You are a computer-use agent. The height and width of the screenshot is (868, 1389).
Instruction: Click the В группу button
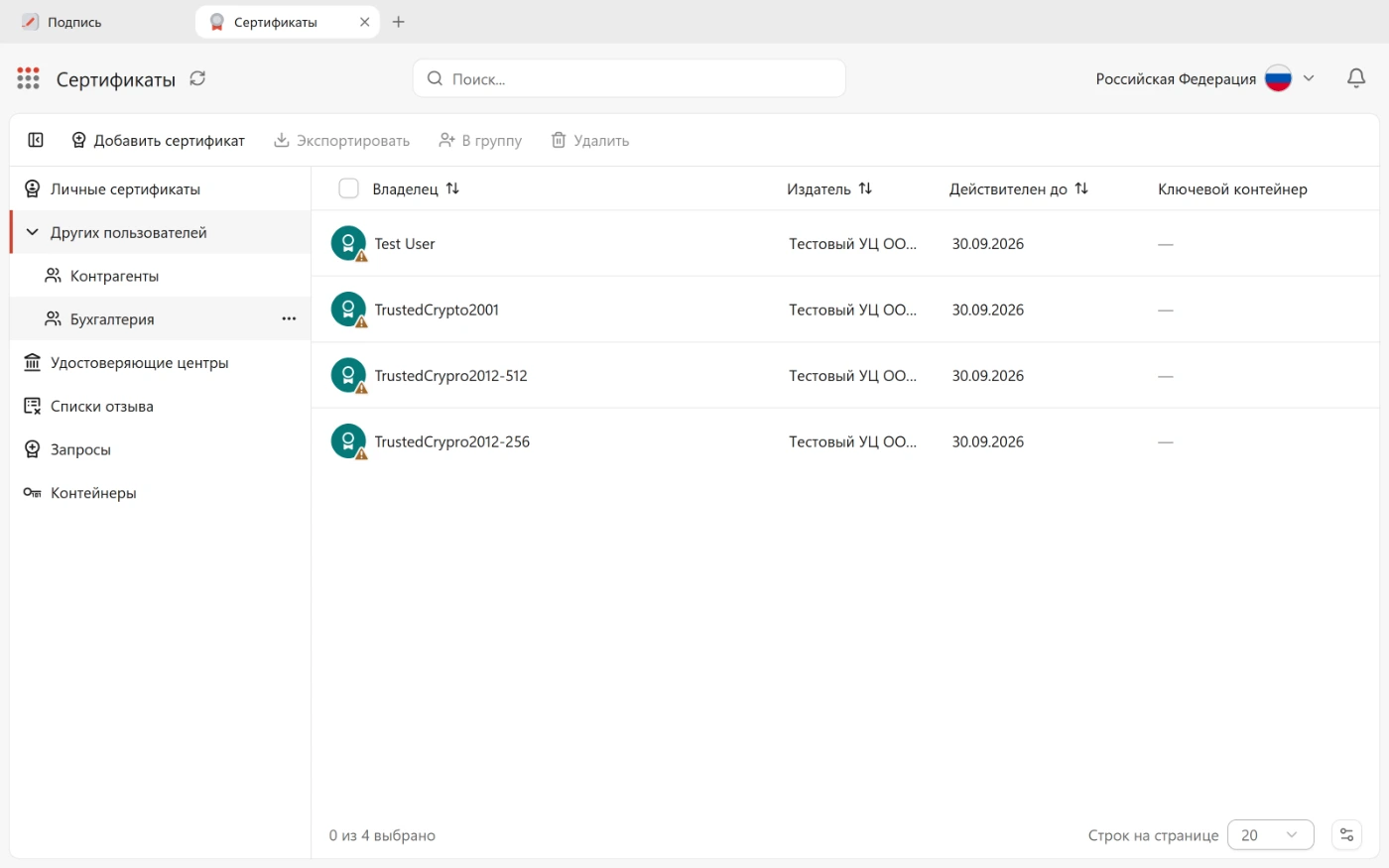pyautogui.click(x=480, y=140)
